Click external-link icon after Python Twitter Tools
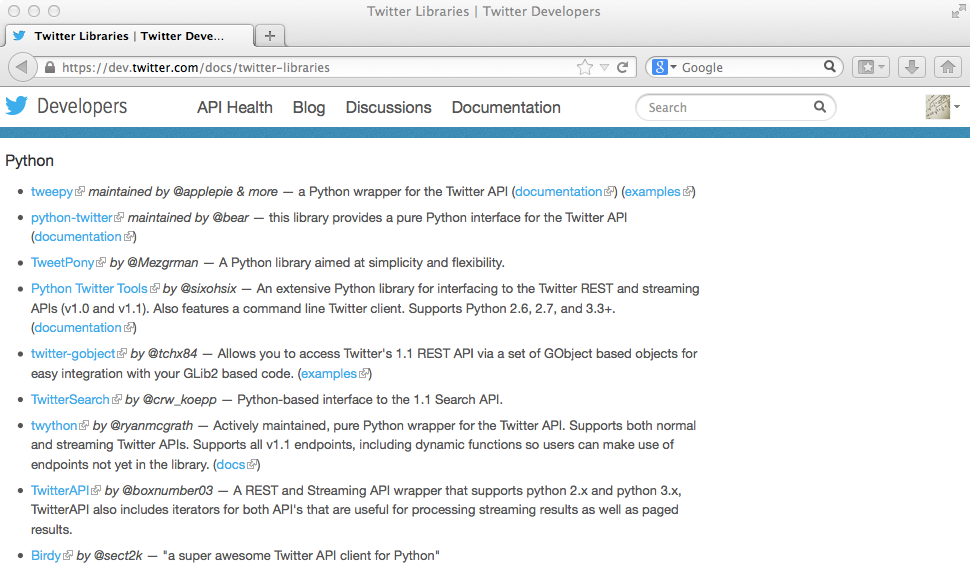 click(x=155, y=289)
